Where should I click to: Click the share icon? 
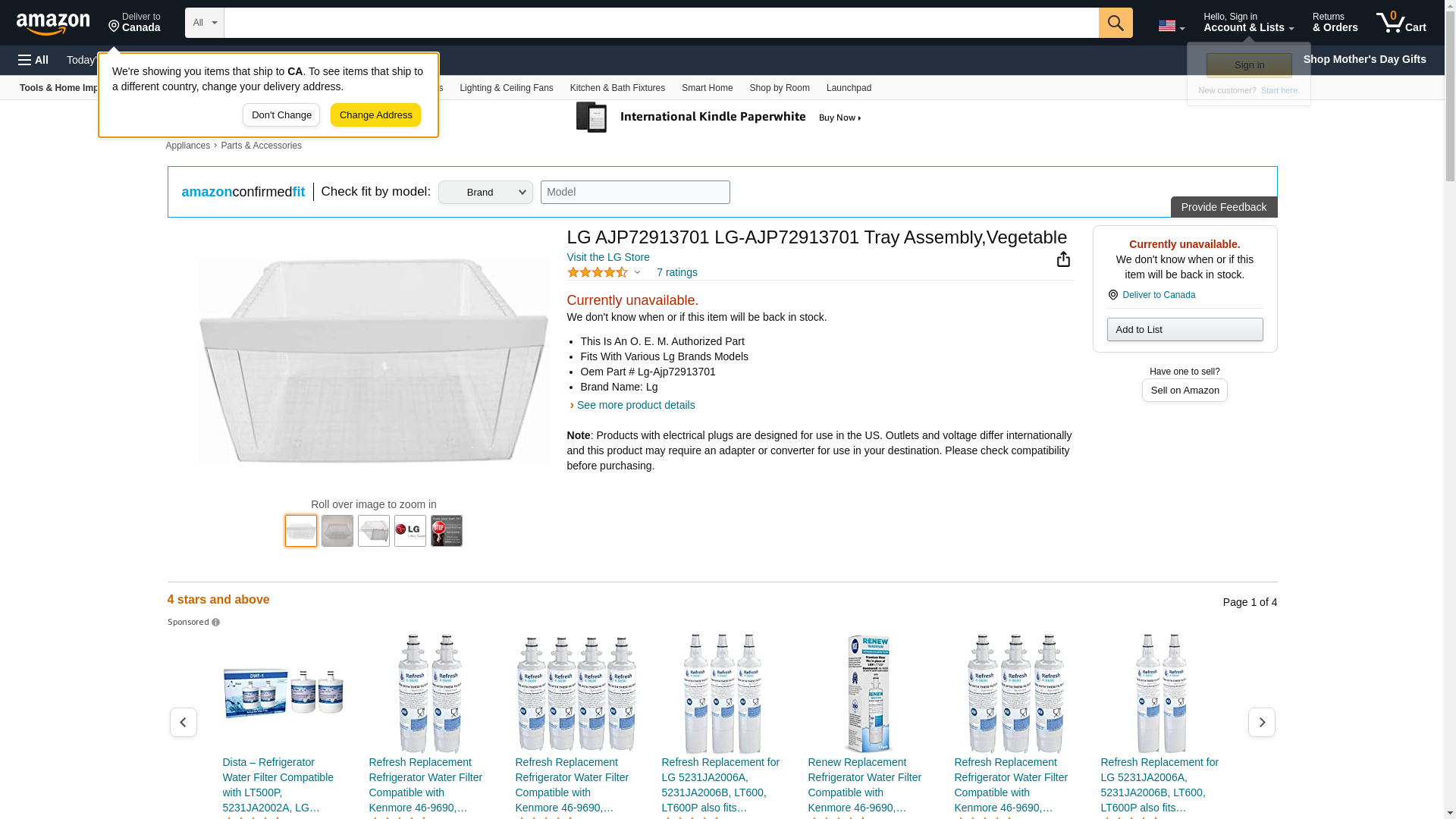1063,259
